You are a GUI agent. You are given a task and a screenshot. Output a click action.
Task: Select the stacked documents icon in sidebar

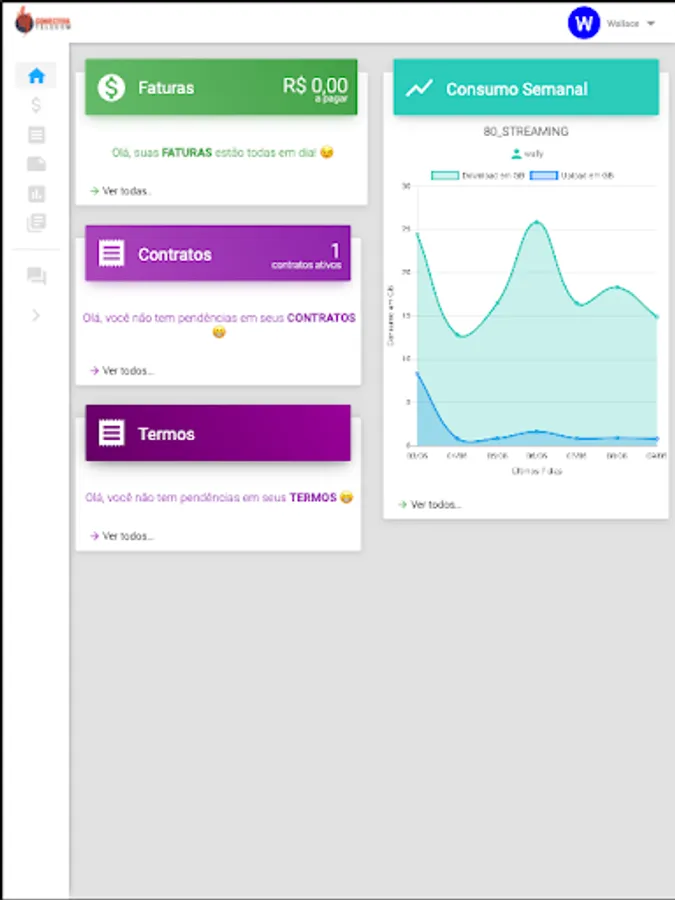(36, 223)
